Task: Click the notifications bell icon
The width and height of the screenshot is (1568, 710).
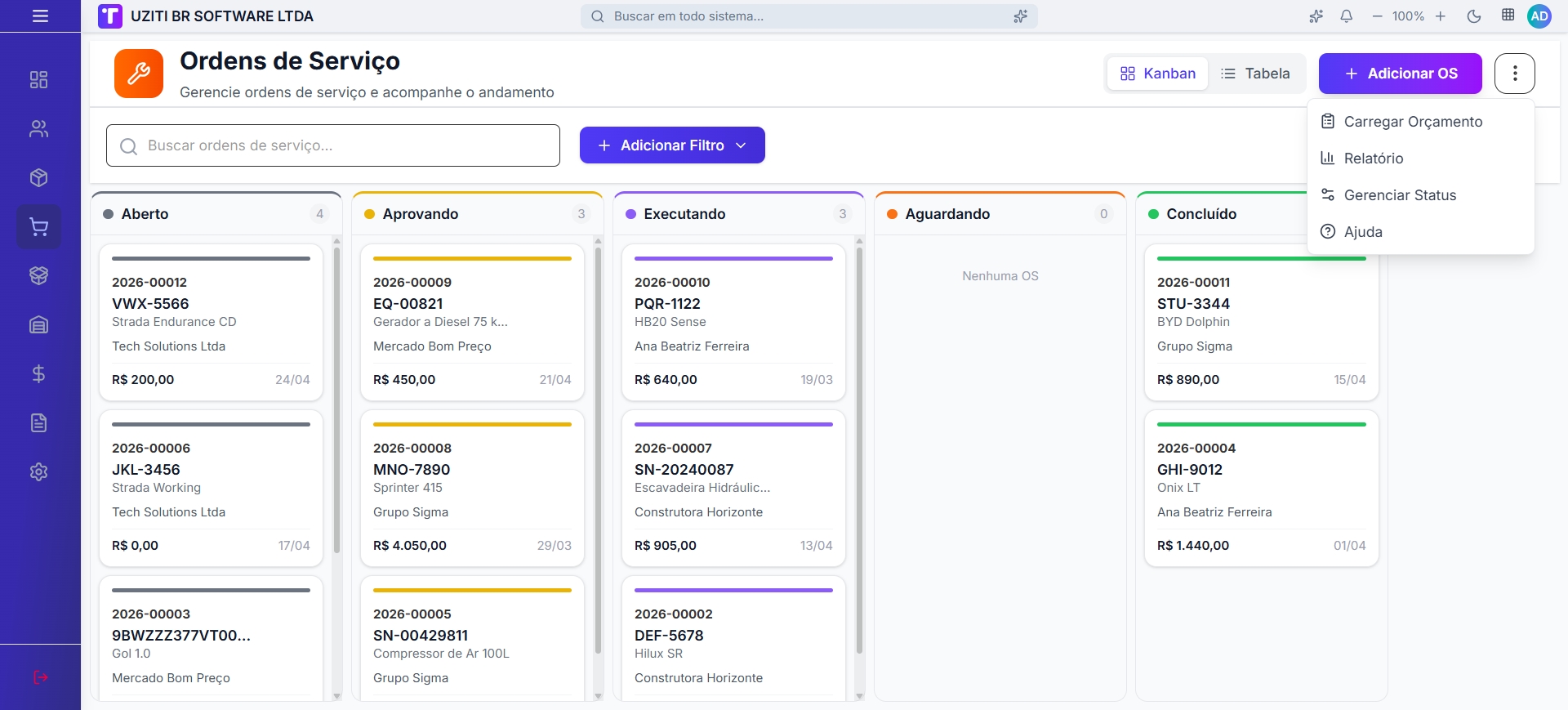Action: 1347,16
